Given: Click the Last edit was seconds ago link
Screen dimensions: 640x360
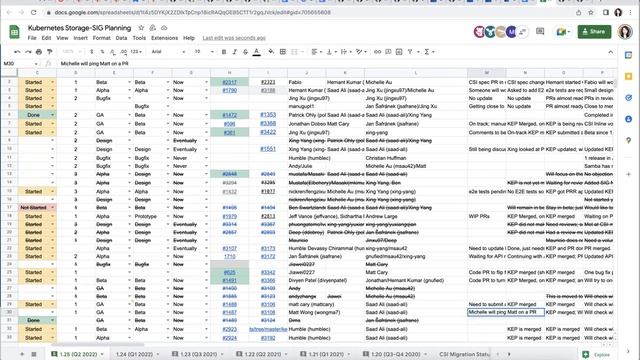Looking at the screenshot, I should [234, 38].
